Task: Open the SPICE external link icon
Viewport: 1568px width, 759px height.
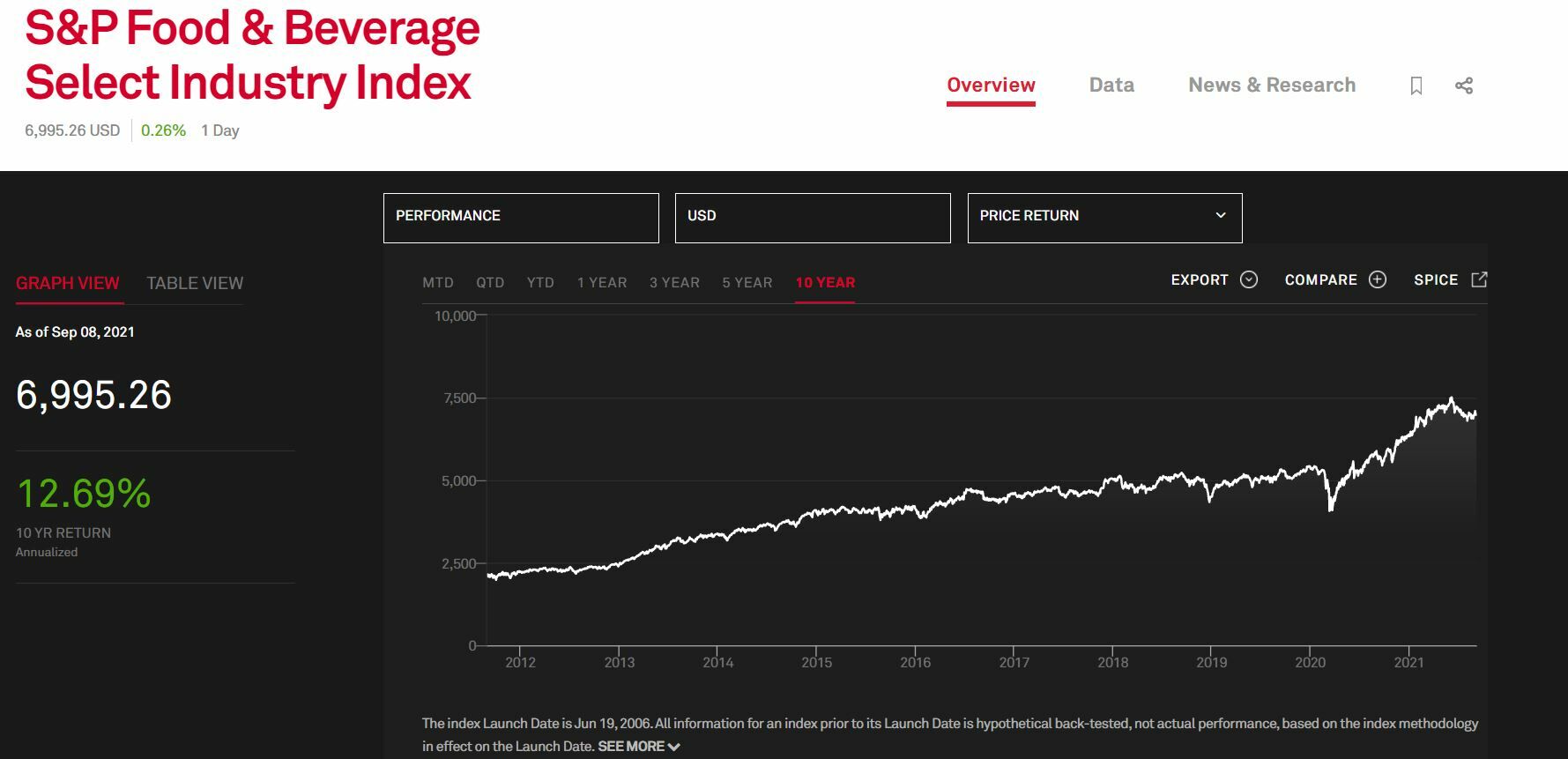Action: pyautogui.click(x=1480, y=279)
